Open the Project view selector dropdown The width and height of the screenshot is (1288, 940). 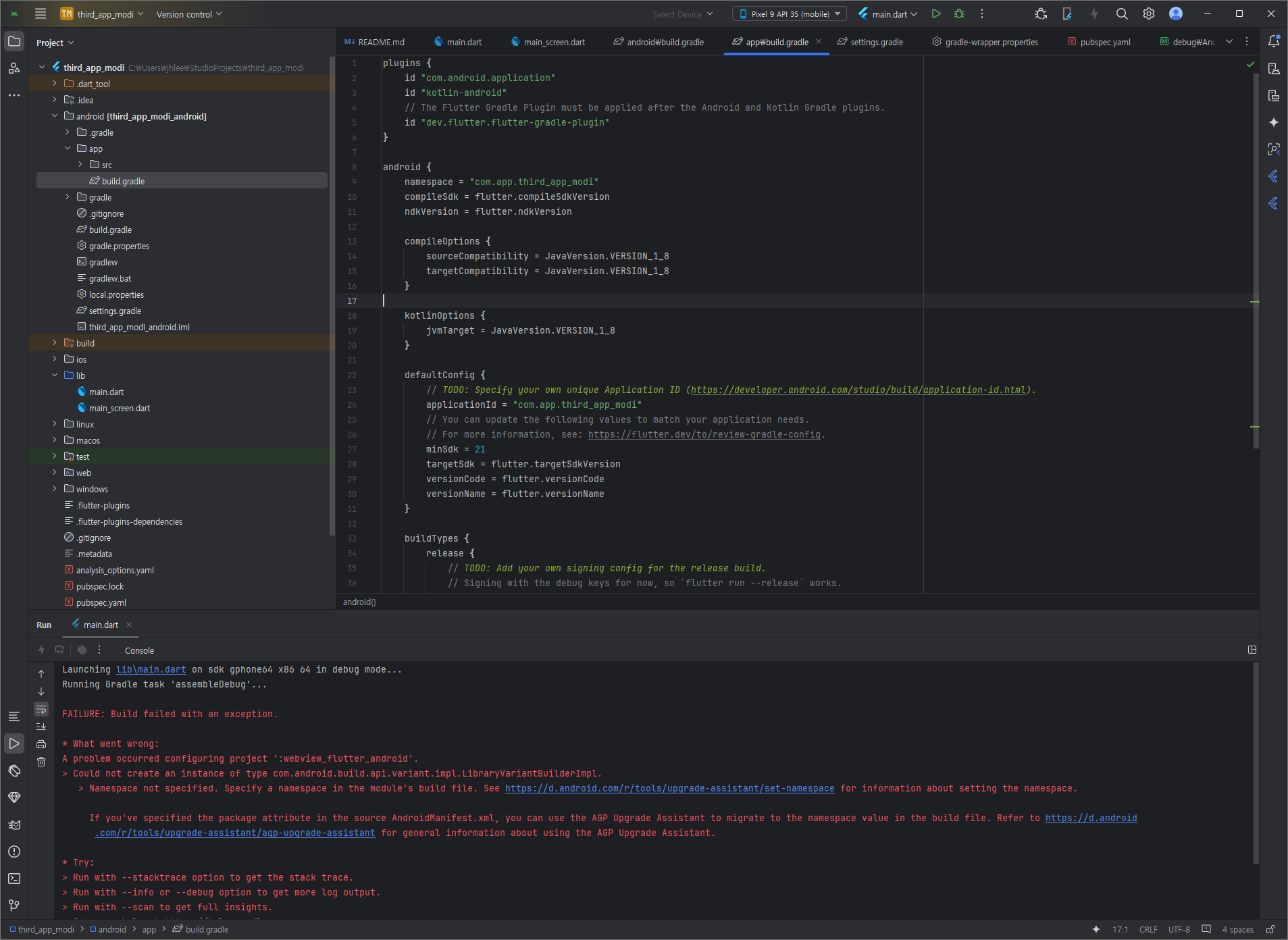point(55,43)
